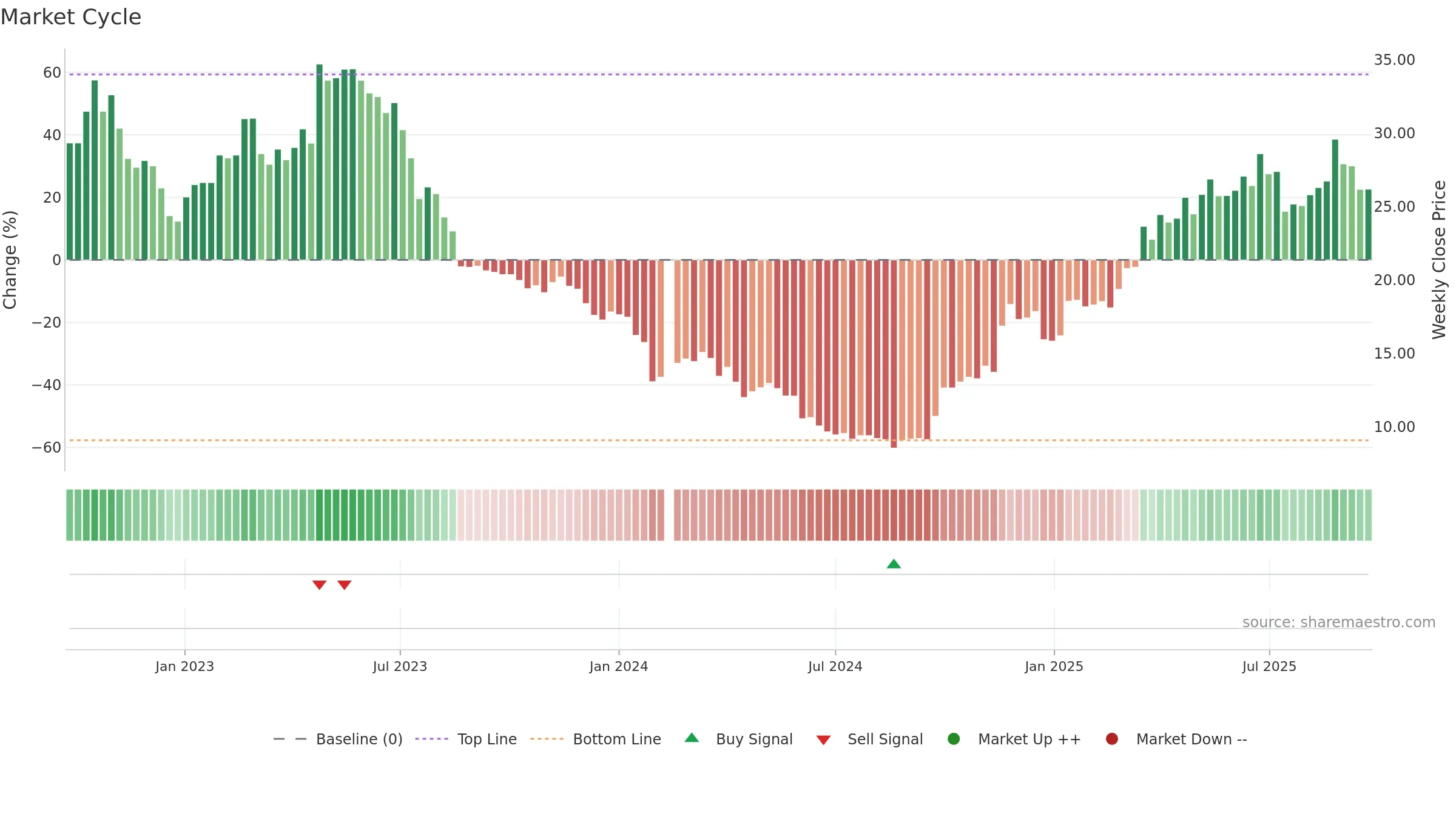Click the Market Down -- legend label
This screenshot has height=819, width=1456.
tap(1191, 740)
